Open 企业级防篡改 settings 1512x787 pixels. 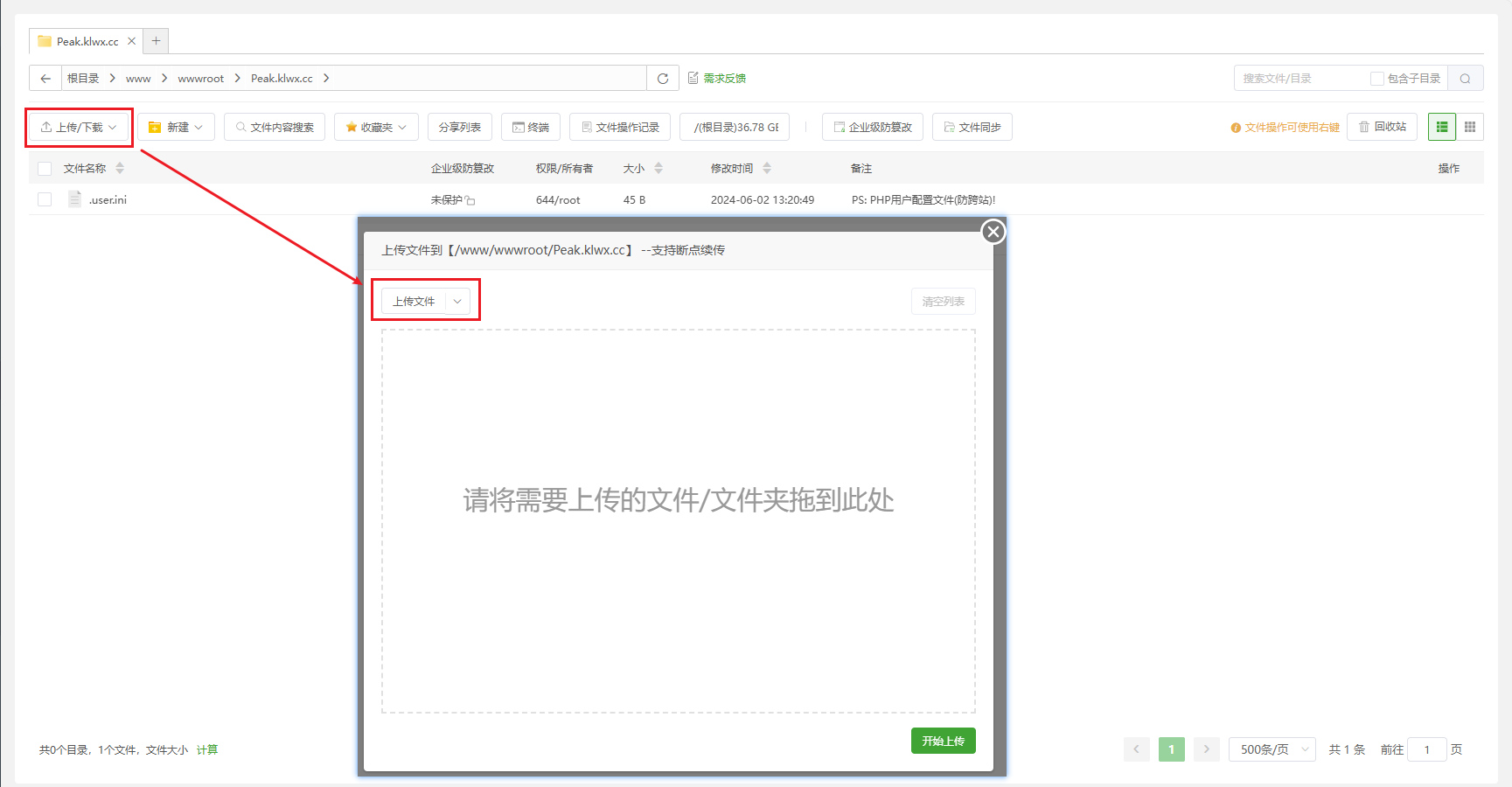873,127
